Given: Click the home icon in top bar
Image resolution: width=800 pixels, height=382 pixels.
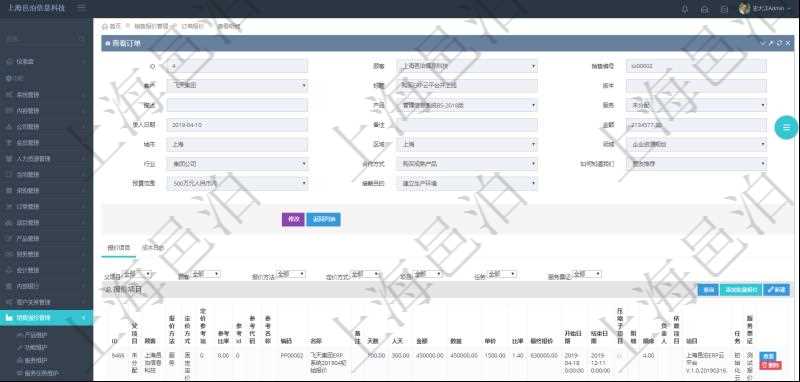Looking at the screenshot, I should click(705, 9).
